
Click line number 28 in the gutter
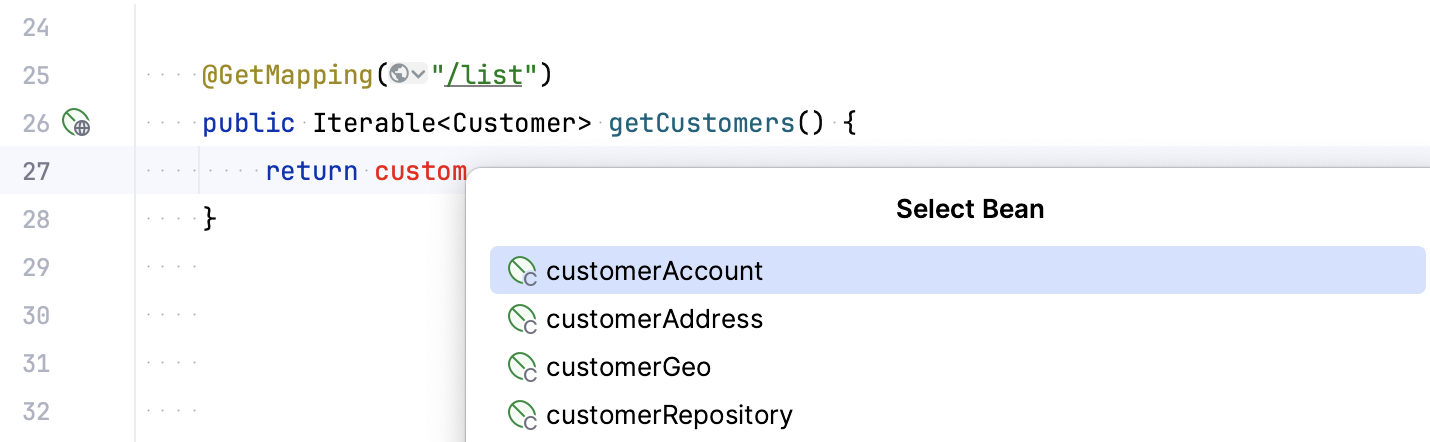click(36, 219)
